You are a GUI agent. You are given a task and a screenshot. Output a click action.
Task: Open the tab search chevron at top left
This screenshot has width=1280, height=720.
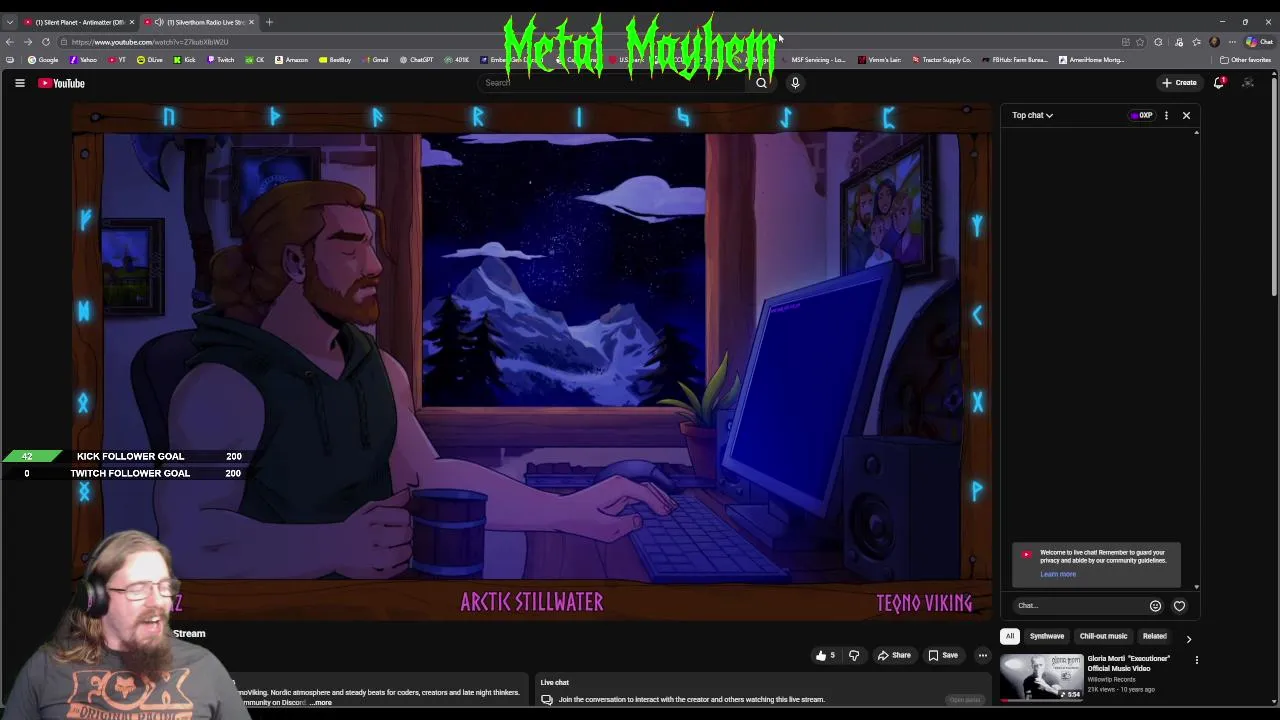[10, 22]
